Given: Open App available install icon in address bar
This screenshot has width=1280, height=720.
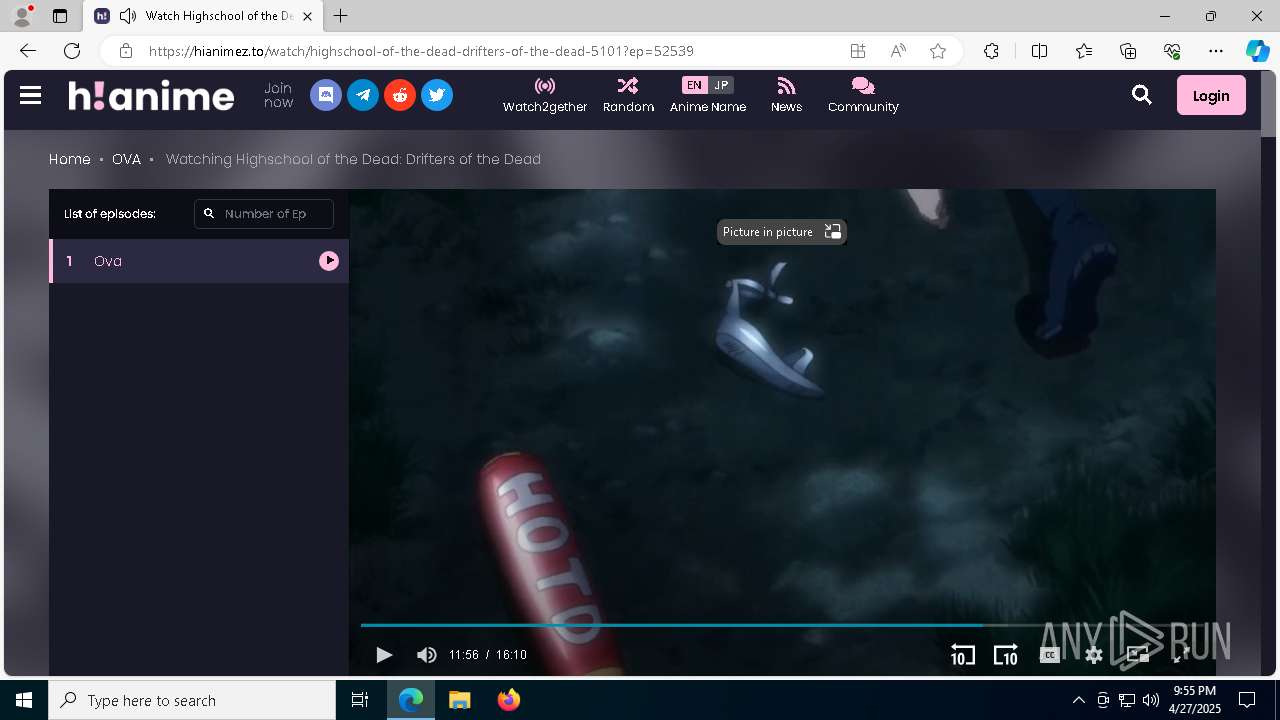Looking at the screenshot, I should [858, 51].
